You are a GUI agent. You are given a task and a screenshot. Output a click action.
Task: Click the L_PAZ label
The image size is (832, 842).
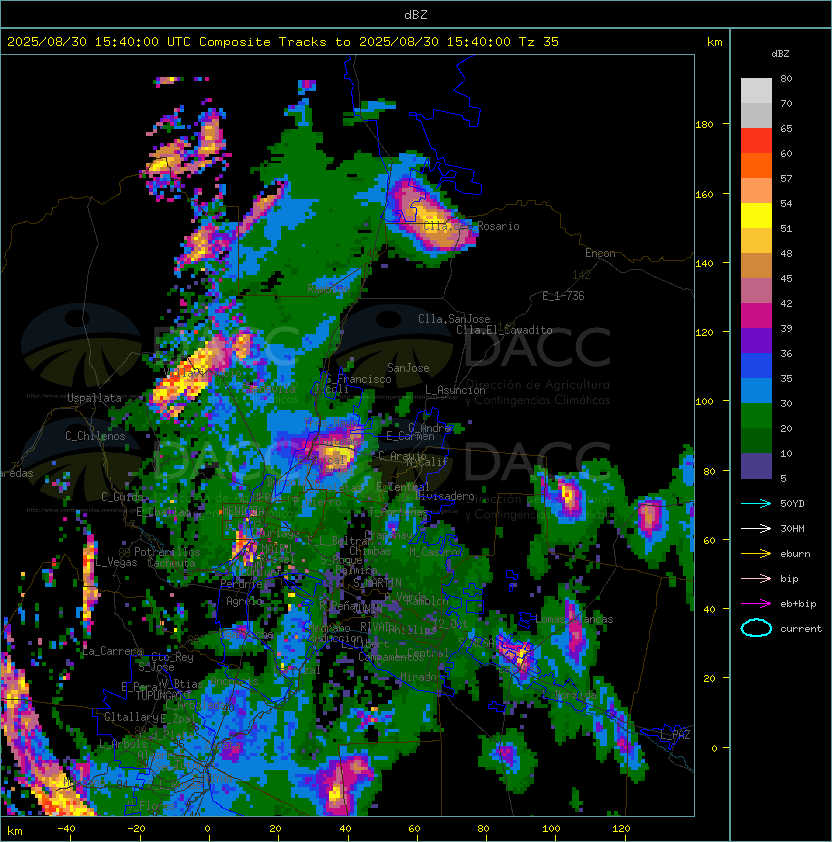coord(675,735)
